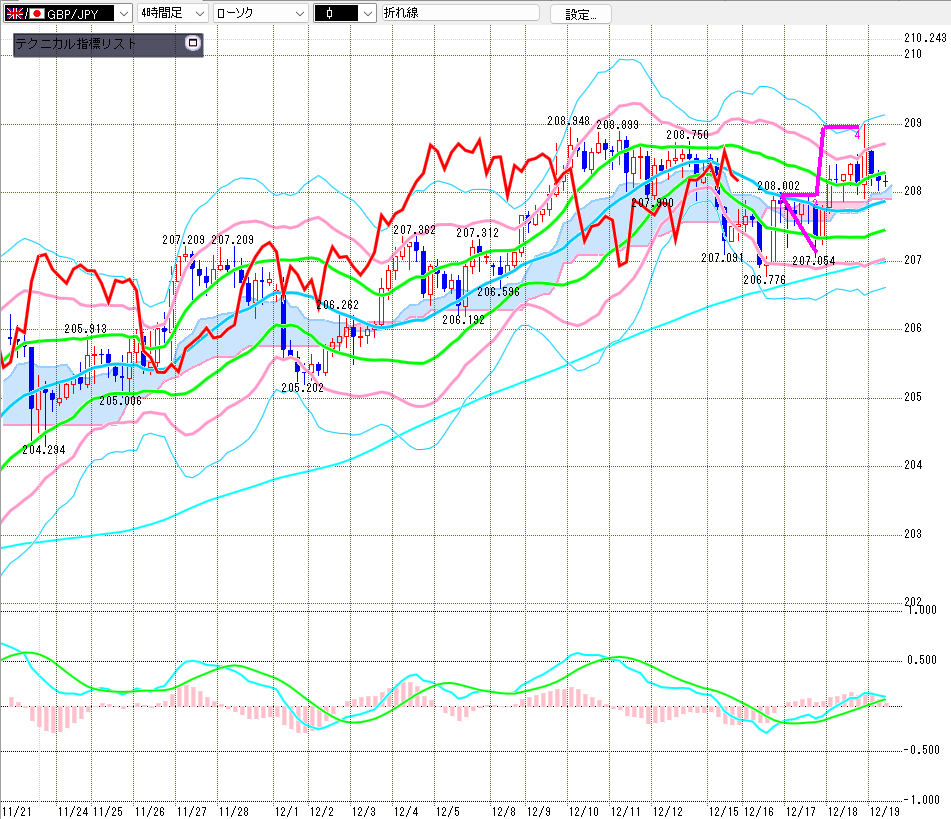Click the 折れ線 text field
The width and height of the screenshot is (951, 819).
pos(460,14)
